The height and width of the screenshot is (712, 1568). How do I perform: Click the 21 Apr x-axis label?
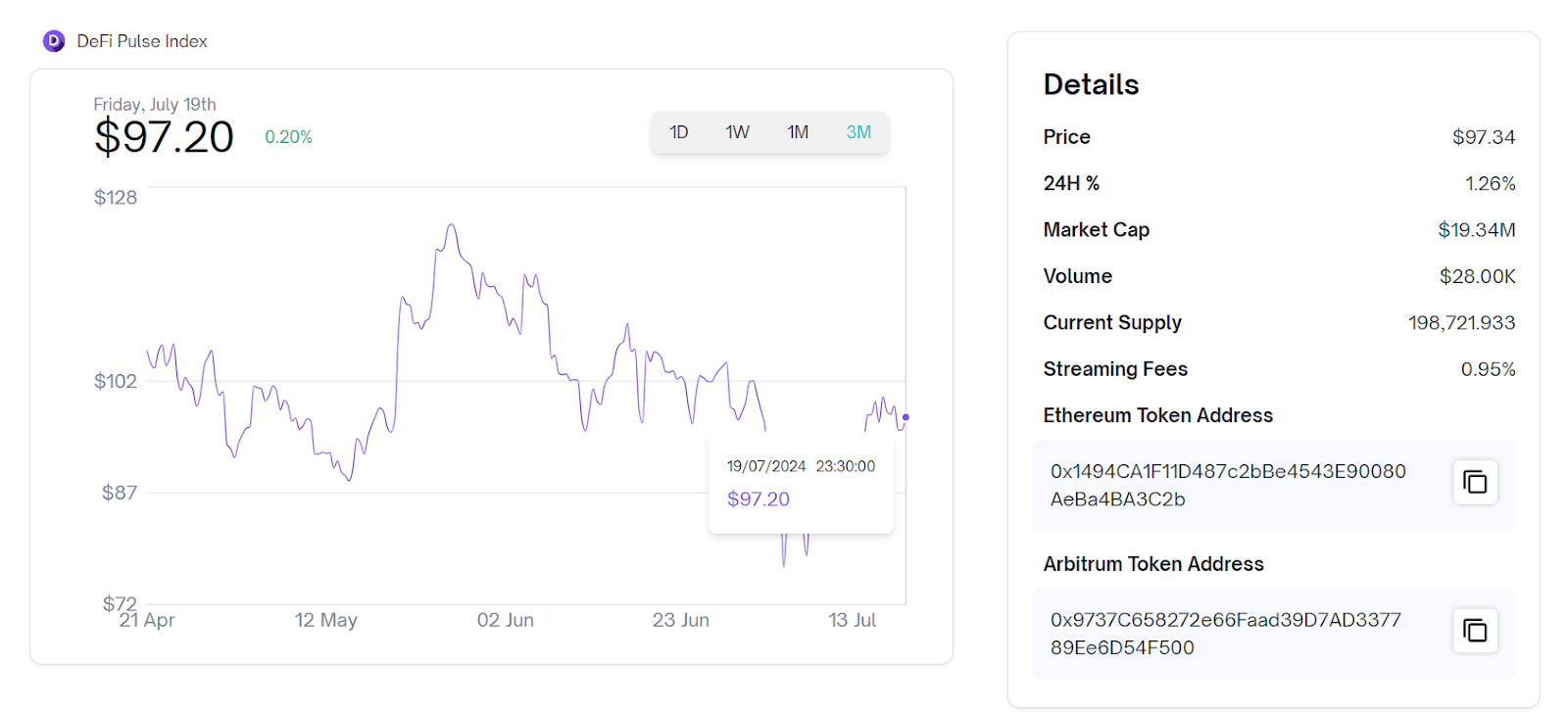pos(147,620)
